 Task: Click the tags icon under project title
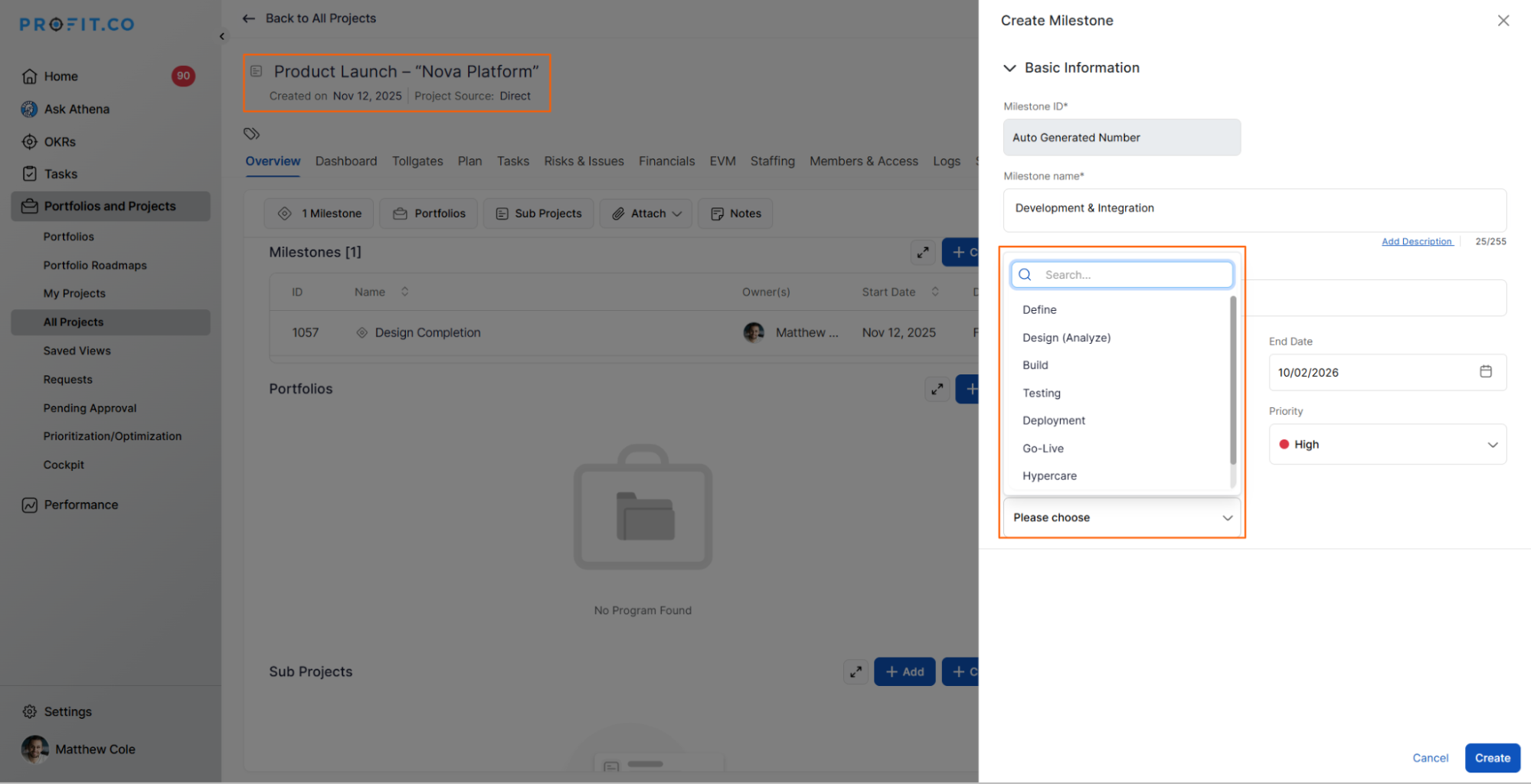tap(252, 134)
